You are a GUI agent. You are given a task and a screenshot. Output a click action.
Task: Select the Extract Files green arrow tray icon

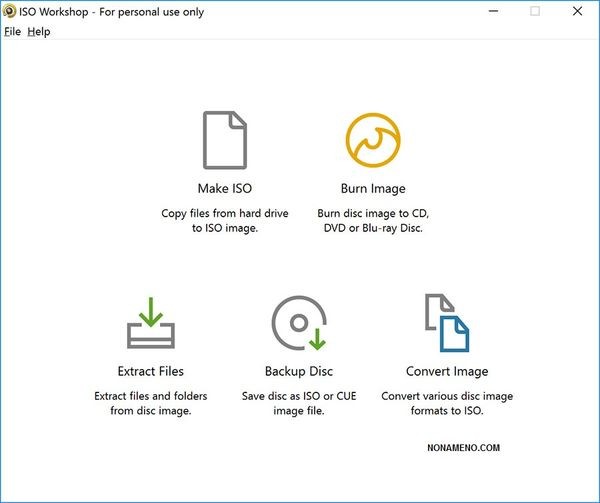pos(151,323)
